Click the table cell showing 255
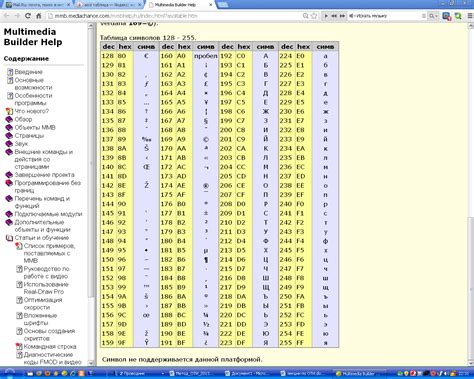Viewport: 474px width, 379px height. coord(286,343)
